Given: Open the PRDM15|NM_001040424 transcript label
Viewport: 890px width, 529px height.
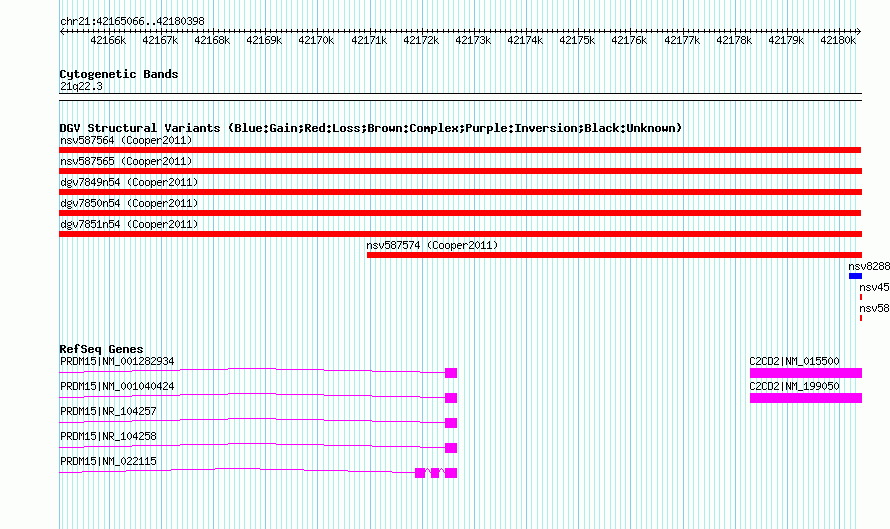Looking at the screenshot, I should point(117,386).
